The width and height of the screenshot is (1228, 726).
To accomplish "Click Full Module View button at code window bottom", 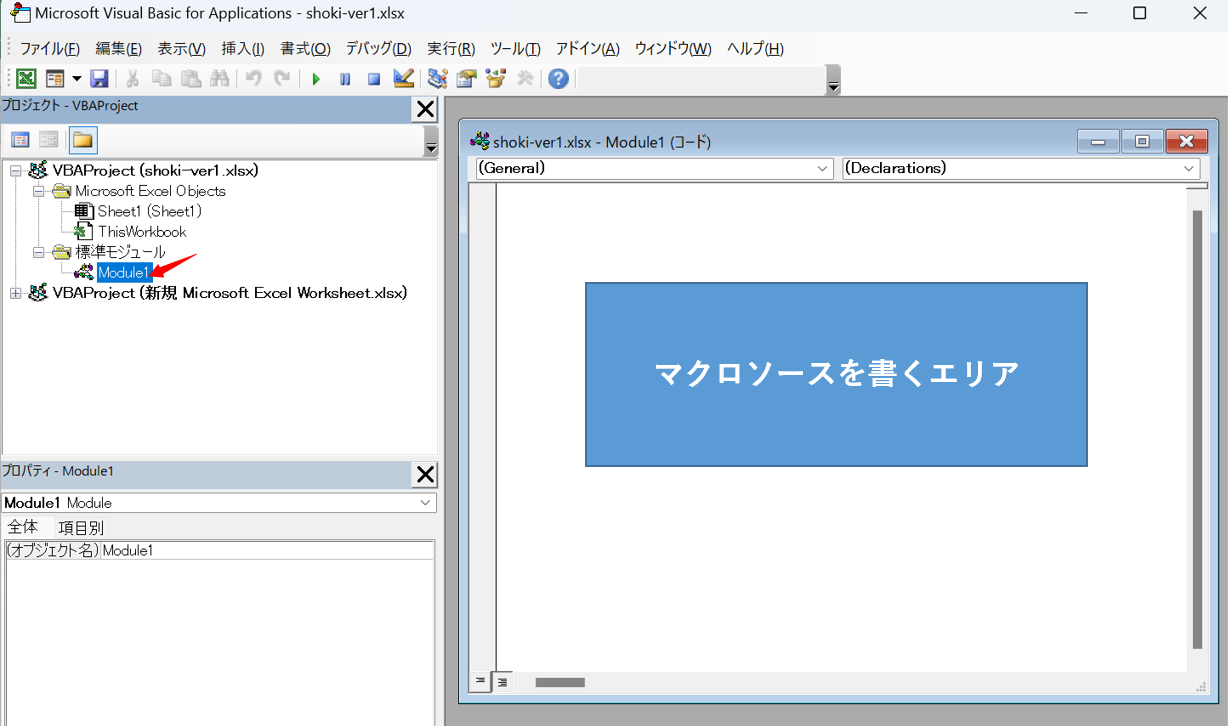I will (x=502, y=682).
